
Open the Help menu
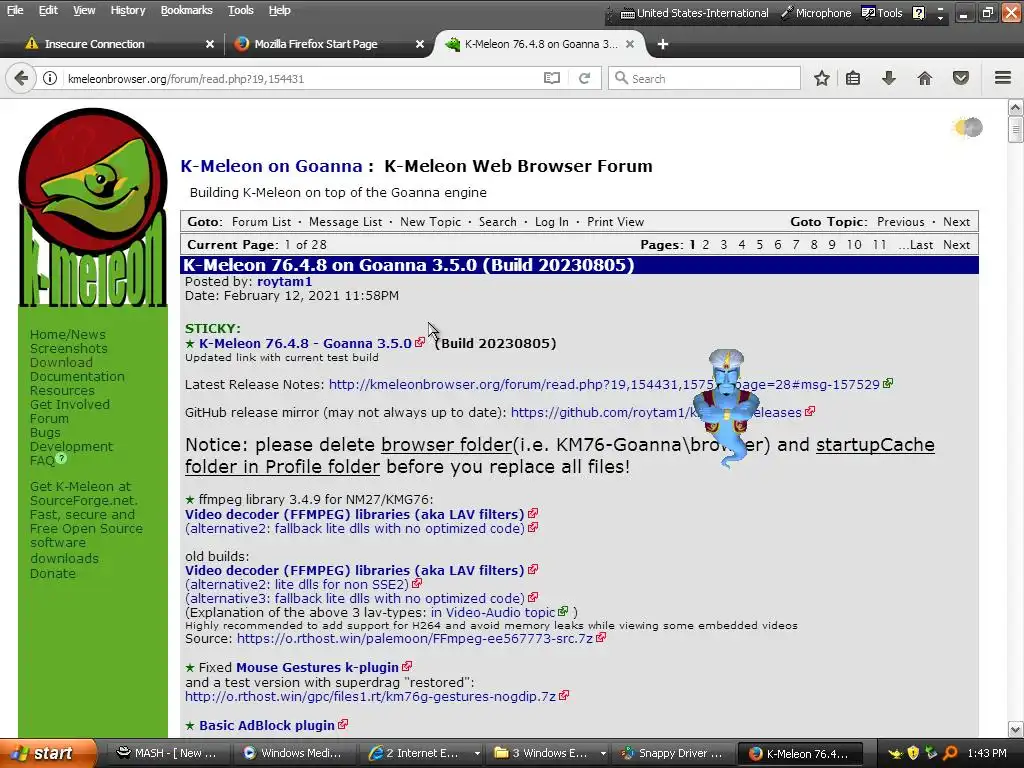coord(280,10)
